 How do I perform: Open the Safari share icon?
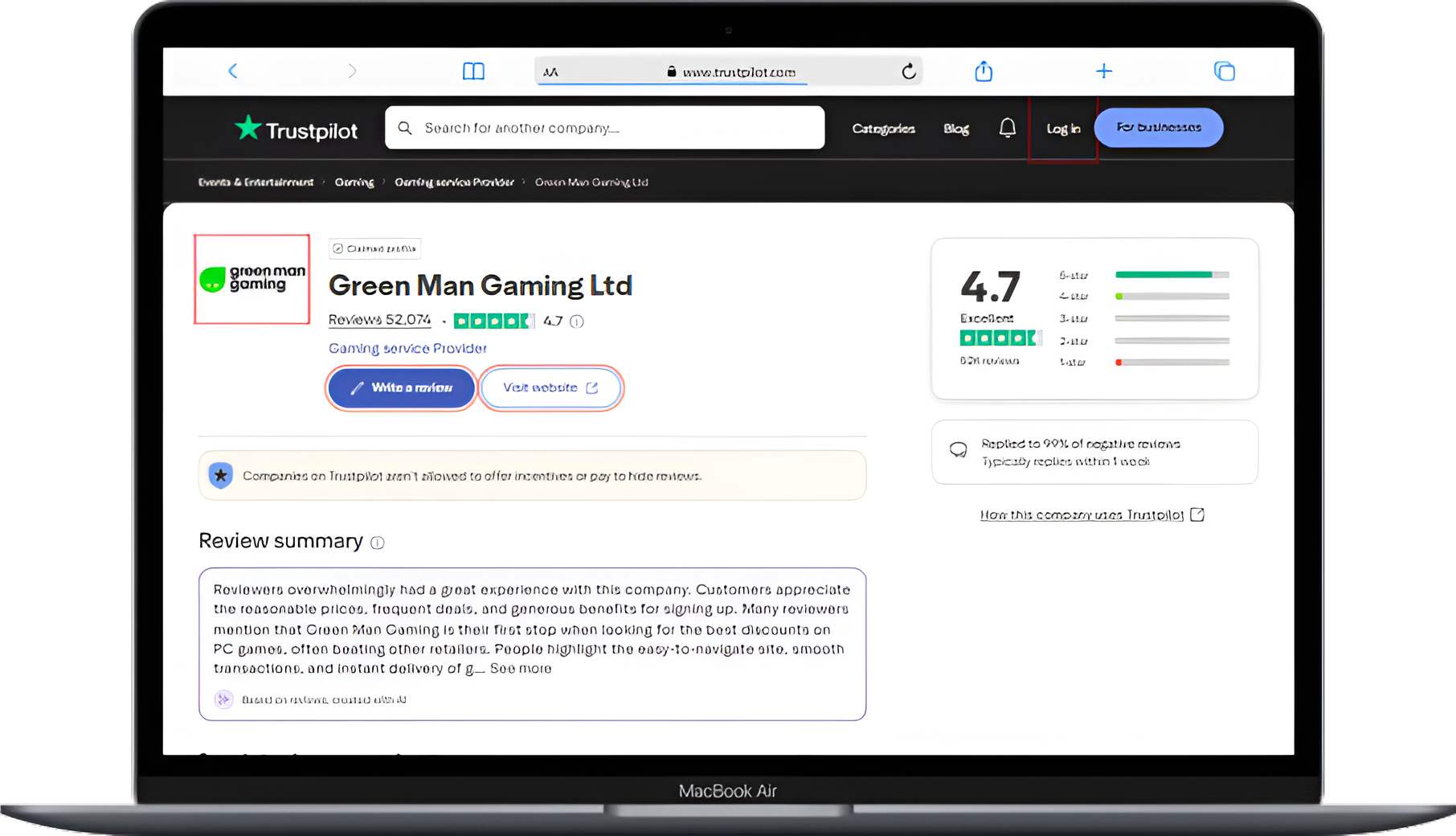point(984,71)
